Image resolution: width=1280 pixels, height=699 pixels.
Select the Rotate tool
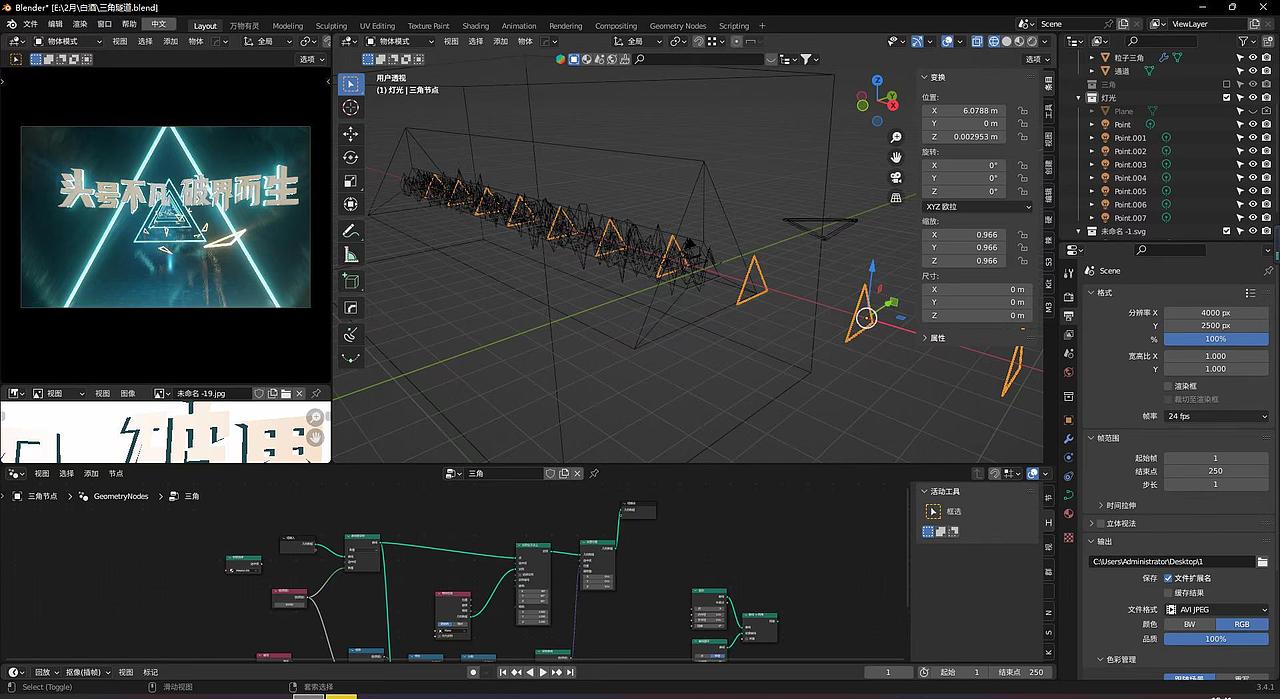(351, 158)
